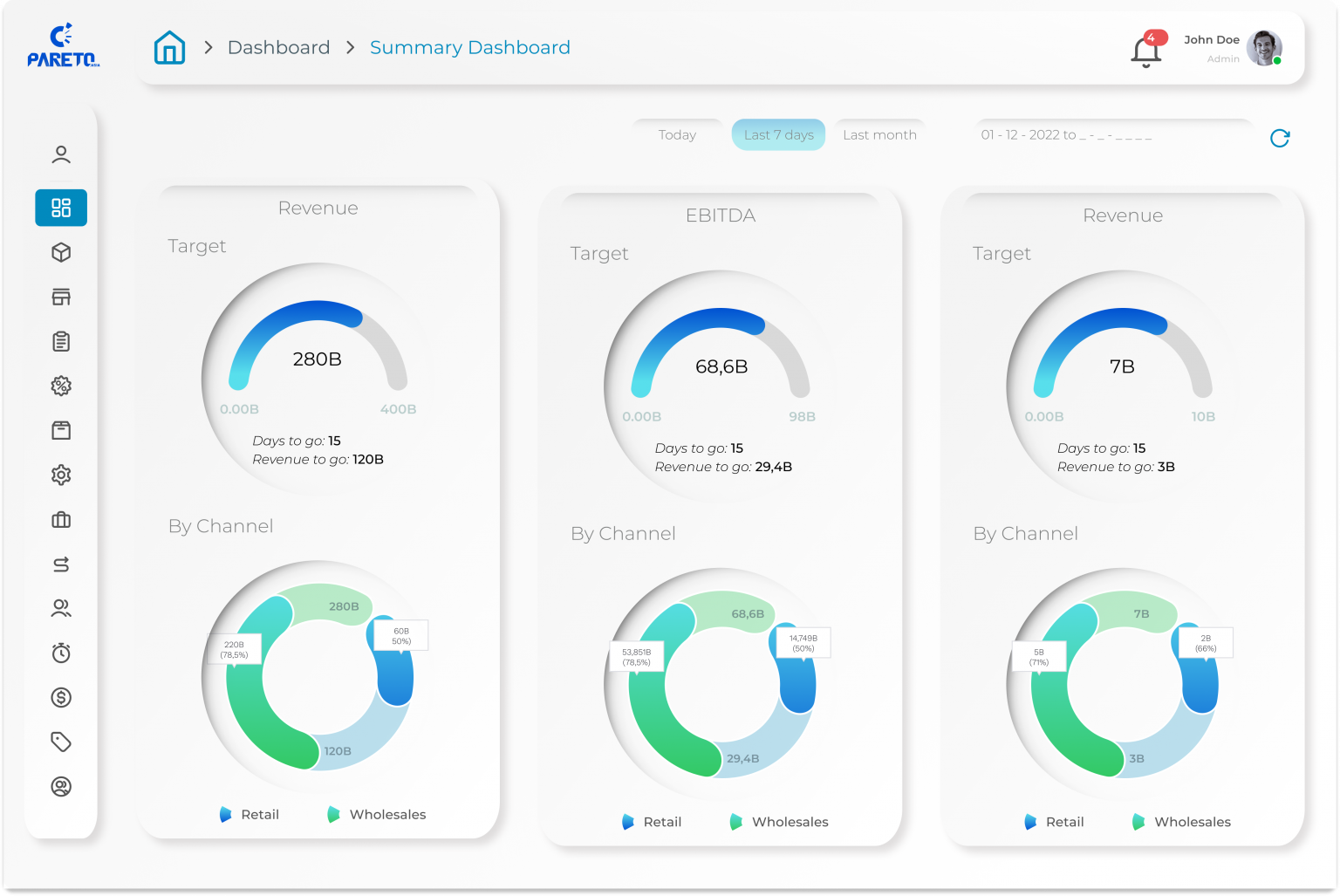Open the circled user account sidebar icon
The width and height of the screenshot is (1340, 896).
pyautogui.click(x=61, y=786)
